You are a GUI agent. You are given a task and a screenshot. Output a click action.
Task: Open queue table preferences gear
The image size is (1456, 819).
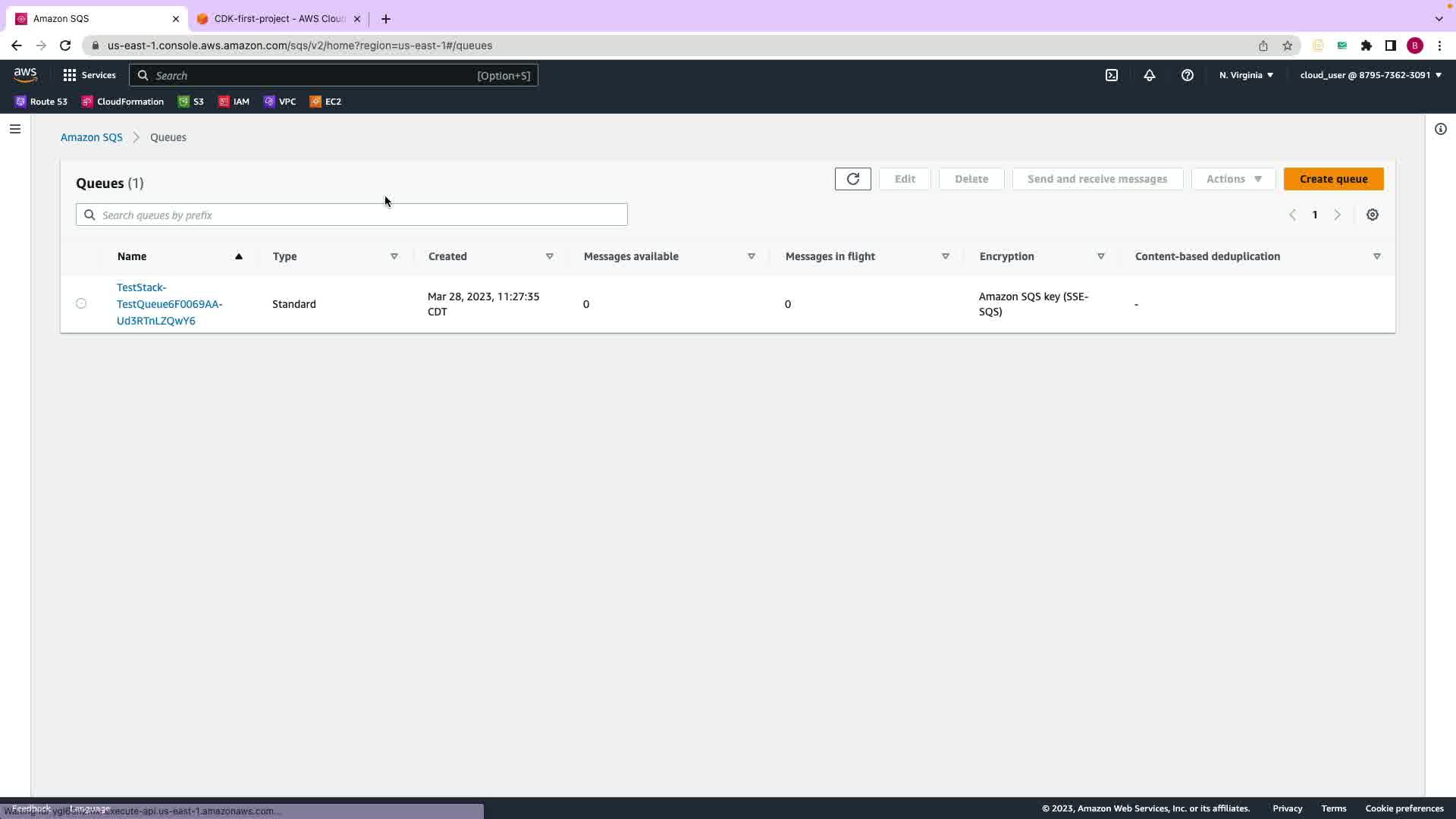(1372, 215)
